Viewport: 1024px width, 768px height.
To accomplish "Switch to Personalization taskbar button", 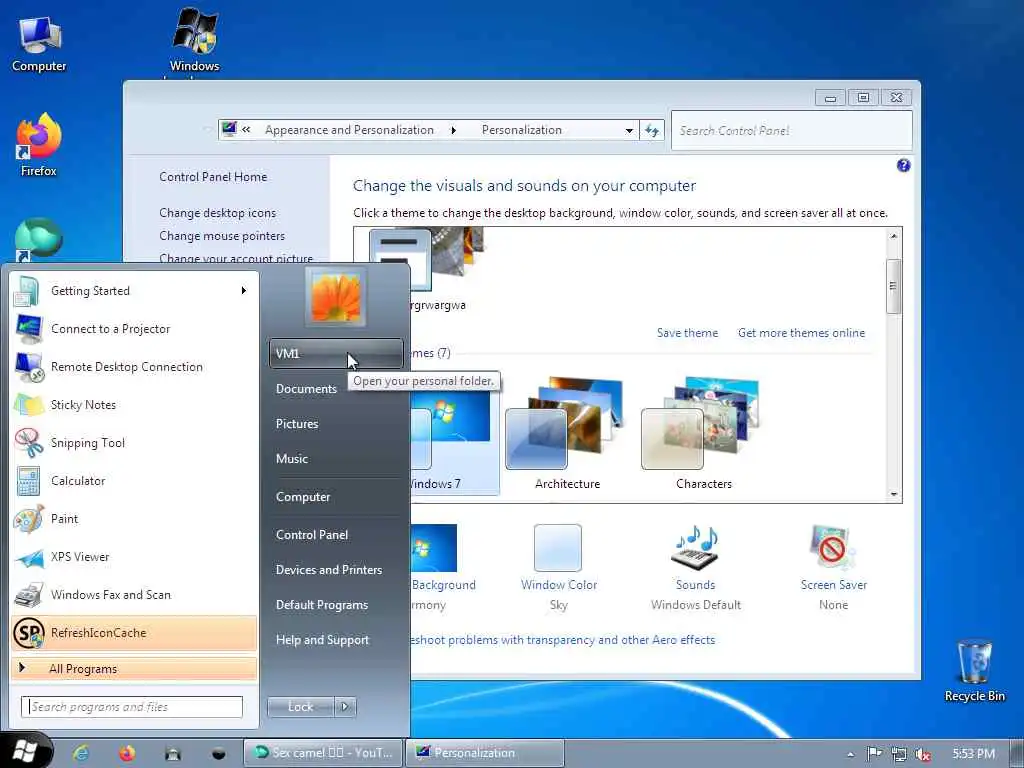I will pyautogui.click(x=485, y=753).
